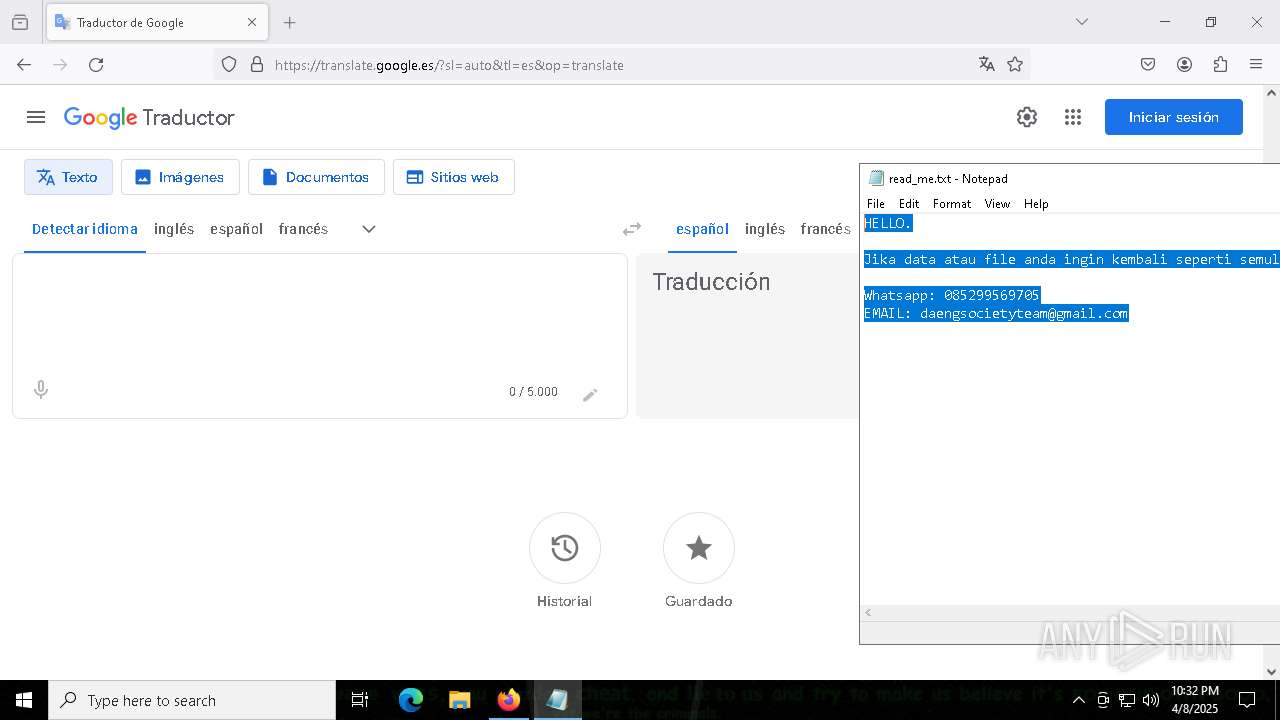Screen dimensions: 1280x720
Task: Click the handwriting pencil input icon
Action: [x=590, y=395]
